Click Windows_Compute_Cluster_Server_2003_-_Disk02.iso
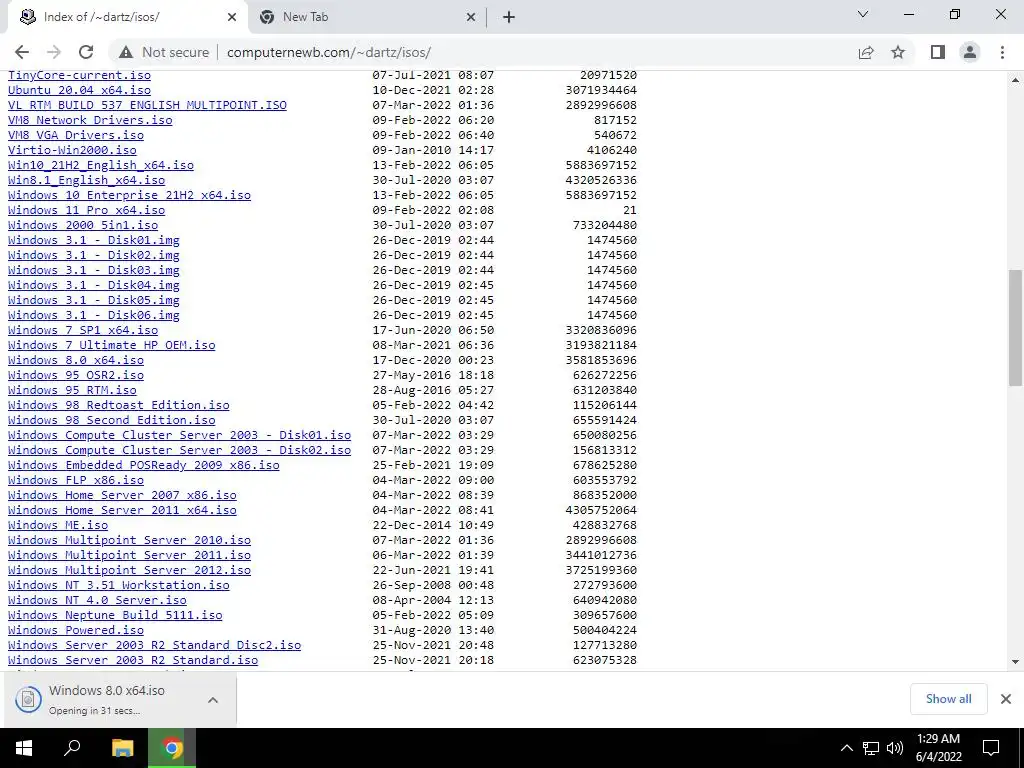1024x768 pixels. tap(180, 451)
